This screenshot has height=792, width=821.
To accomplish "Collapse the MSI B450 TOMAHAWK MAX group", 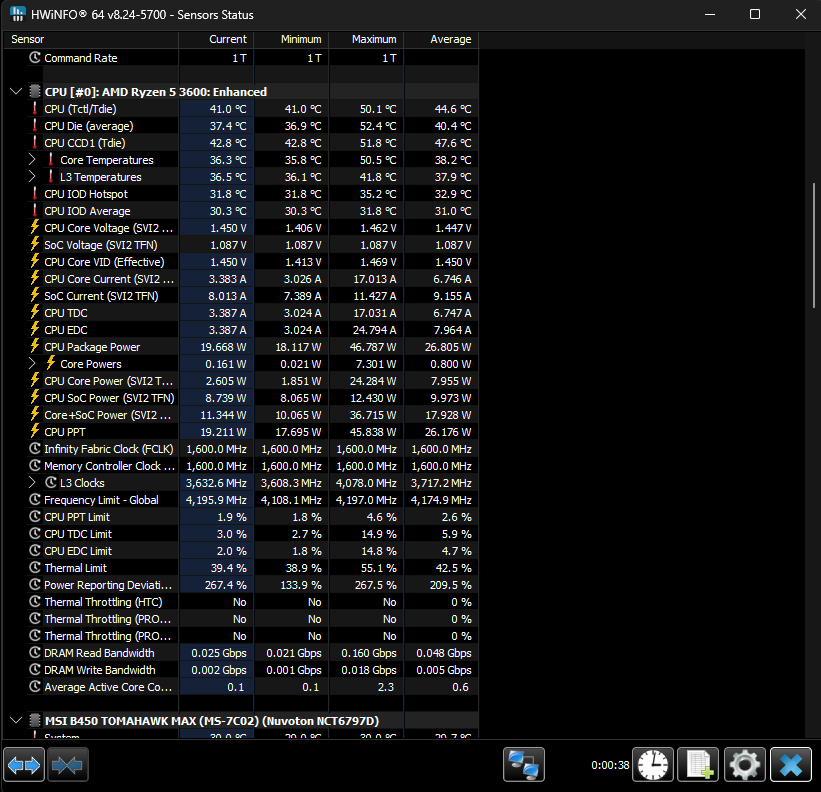I will (x=16, y=720).
